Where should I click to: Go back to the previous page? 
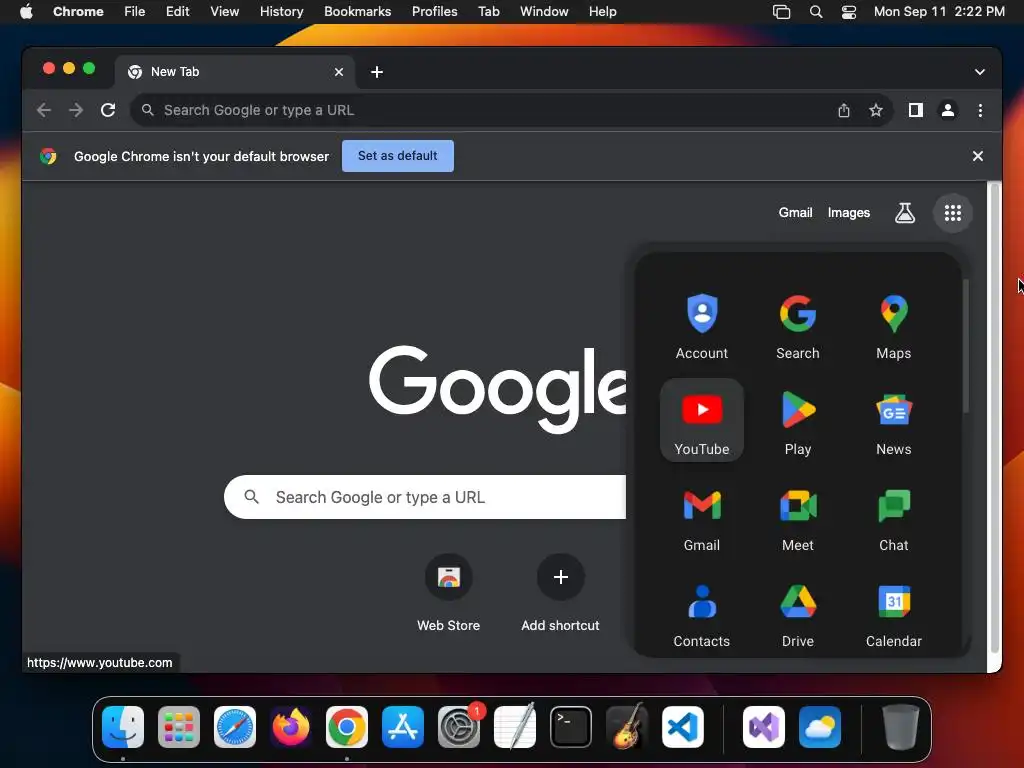click(x=44, y=110)
